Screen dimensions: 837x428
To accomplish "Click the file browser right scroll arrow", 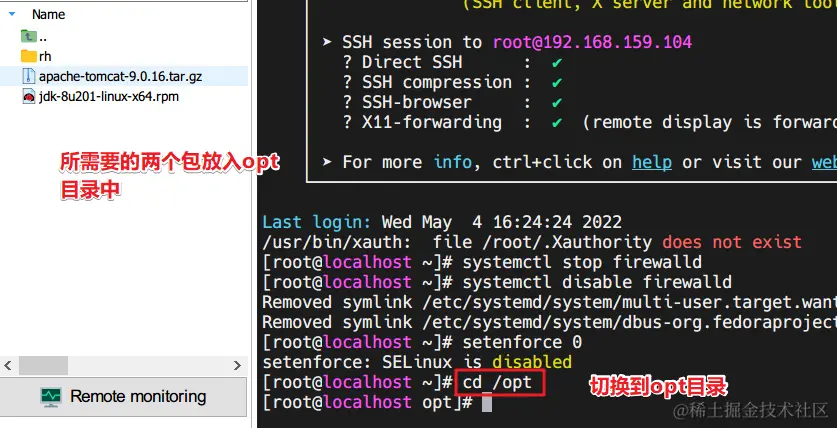I will [238, 366].
